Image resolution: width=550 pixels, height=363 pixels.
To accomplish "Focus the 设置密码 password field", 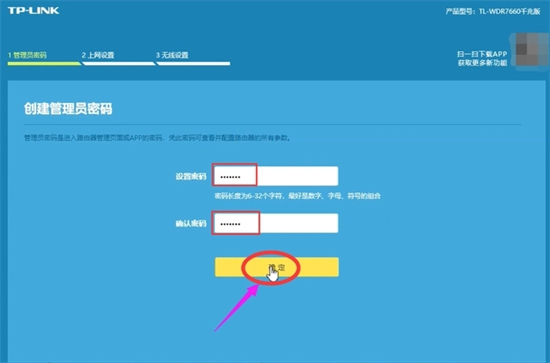I will coord(276,176).
